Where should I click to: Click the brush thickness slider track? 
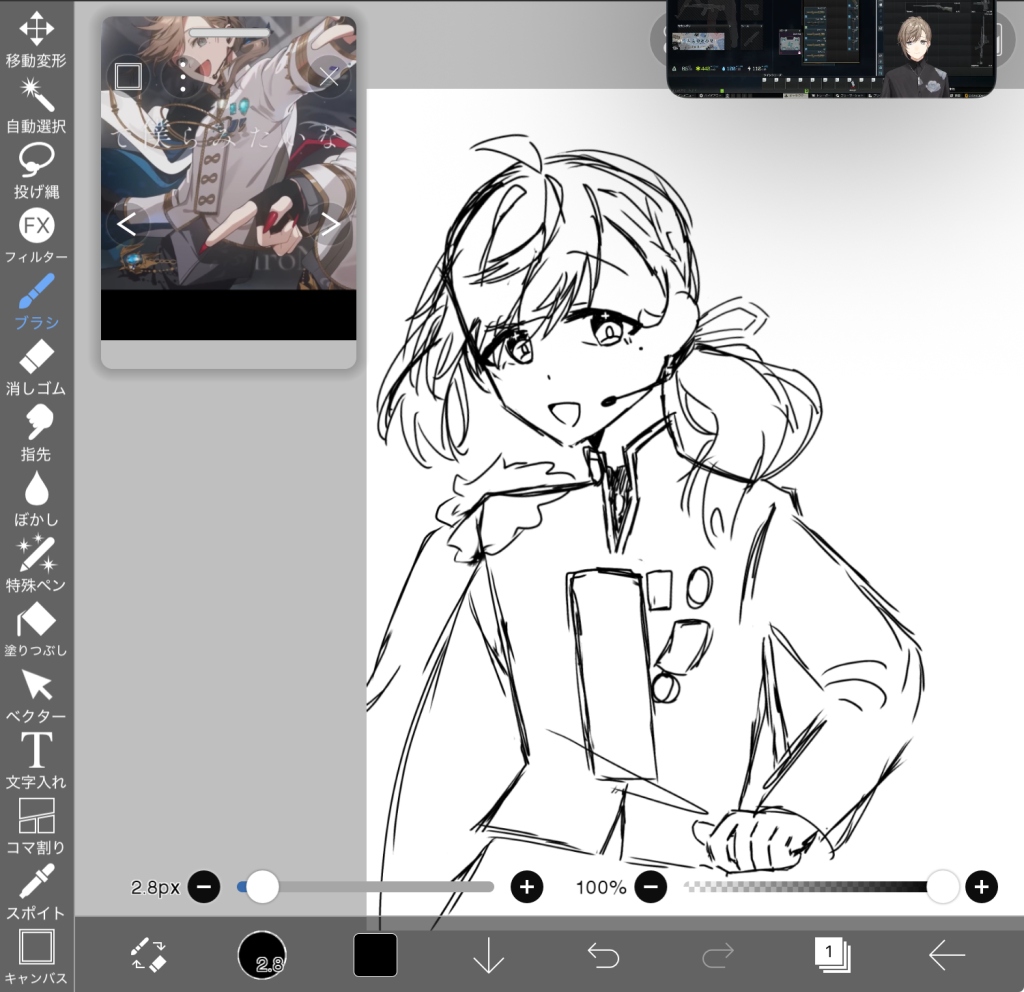tap(366, 887)
